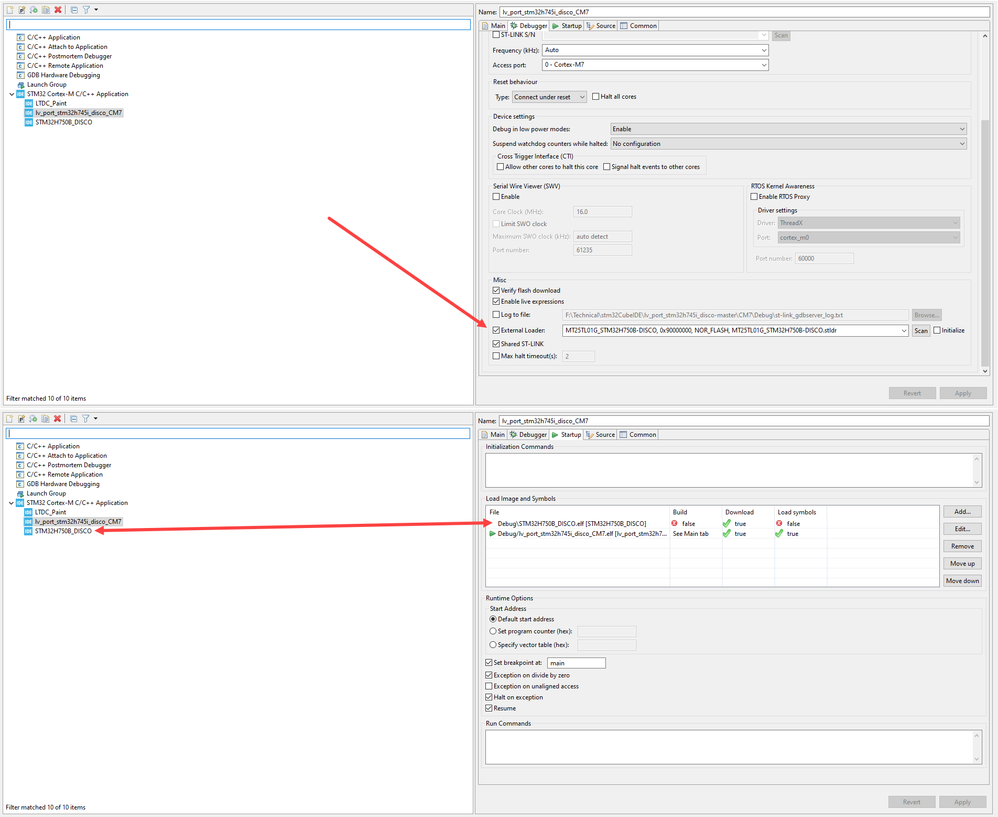Click red Delete configuration icon in Startup-settings dialog
This screenshot has width=998, height=817.
coord(57,418)
